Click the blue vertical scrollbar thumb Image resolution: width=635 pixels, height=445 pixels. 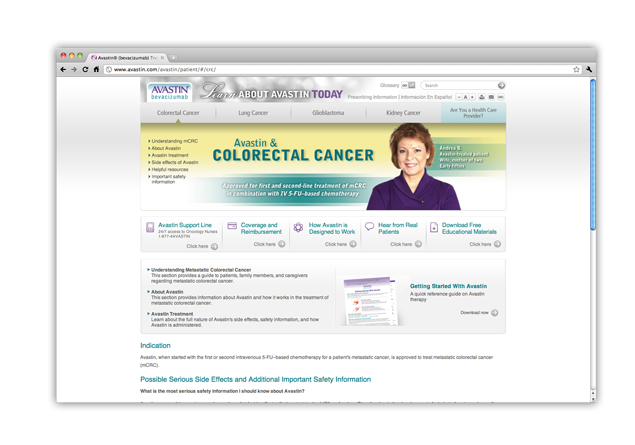pyautogui.click(x=593, y=155)
